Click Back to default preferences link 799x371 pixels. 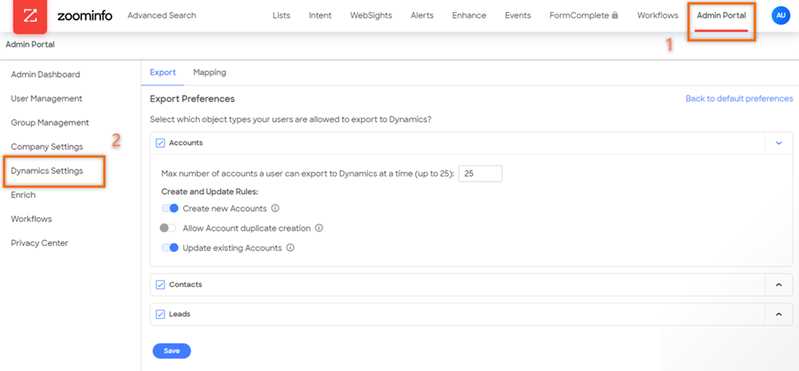click(739, 99)
